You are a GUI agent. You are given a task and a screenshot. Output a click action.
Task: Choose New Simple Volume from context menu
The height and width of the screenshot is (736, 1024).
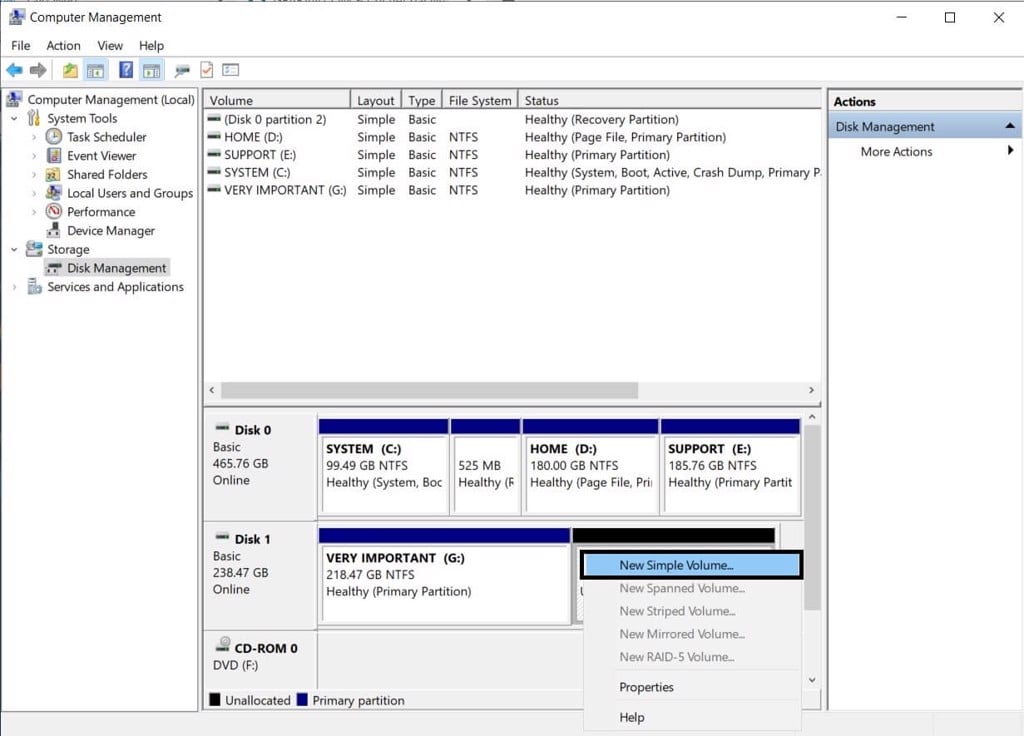tap(692, 565)
